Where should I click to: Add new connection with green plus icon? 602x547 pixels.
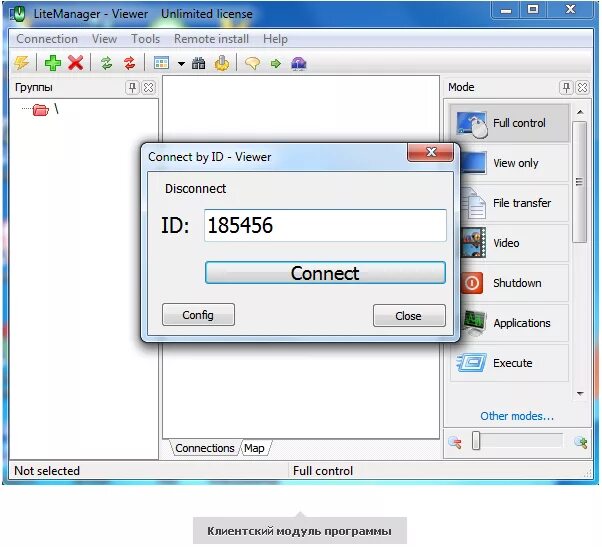(x=53, y=63)
